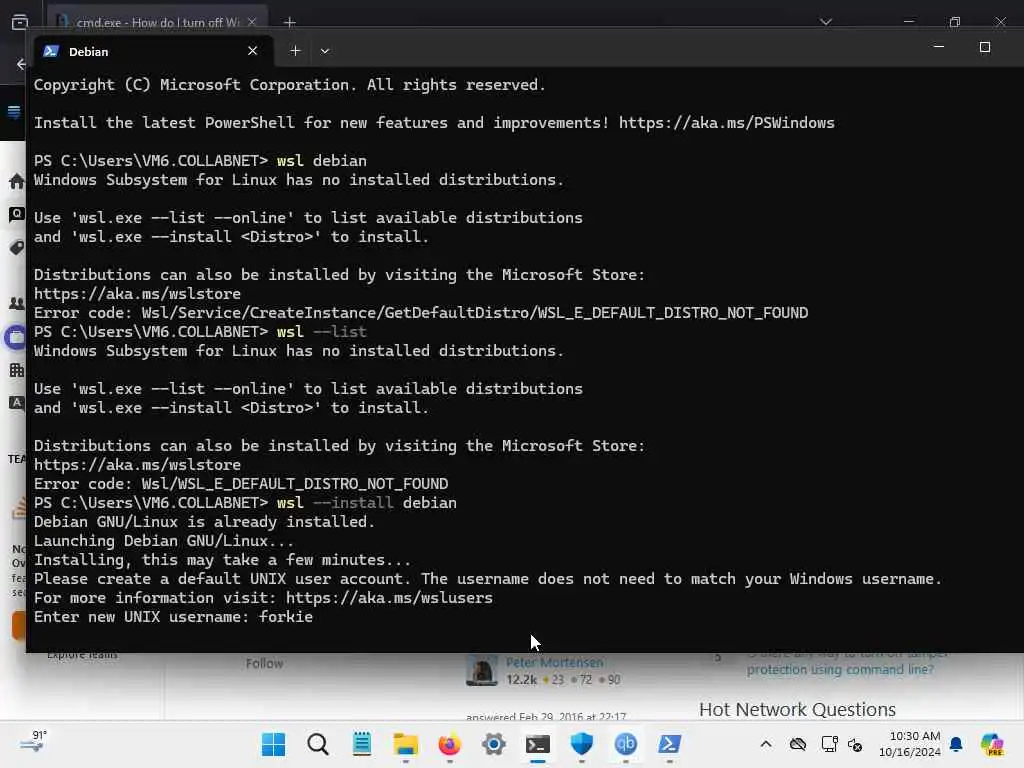Image resolution: width=1024 pixels, height=768 pixels.
Task: Click the Follow link under the answer
Action: [x=264, y=664]
